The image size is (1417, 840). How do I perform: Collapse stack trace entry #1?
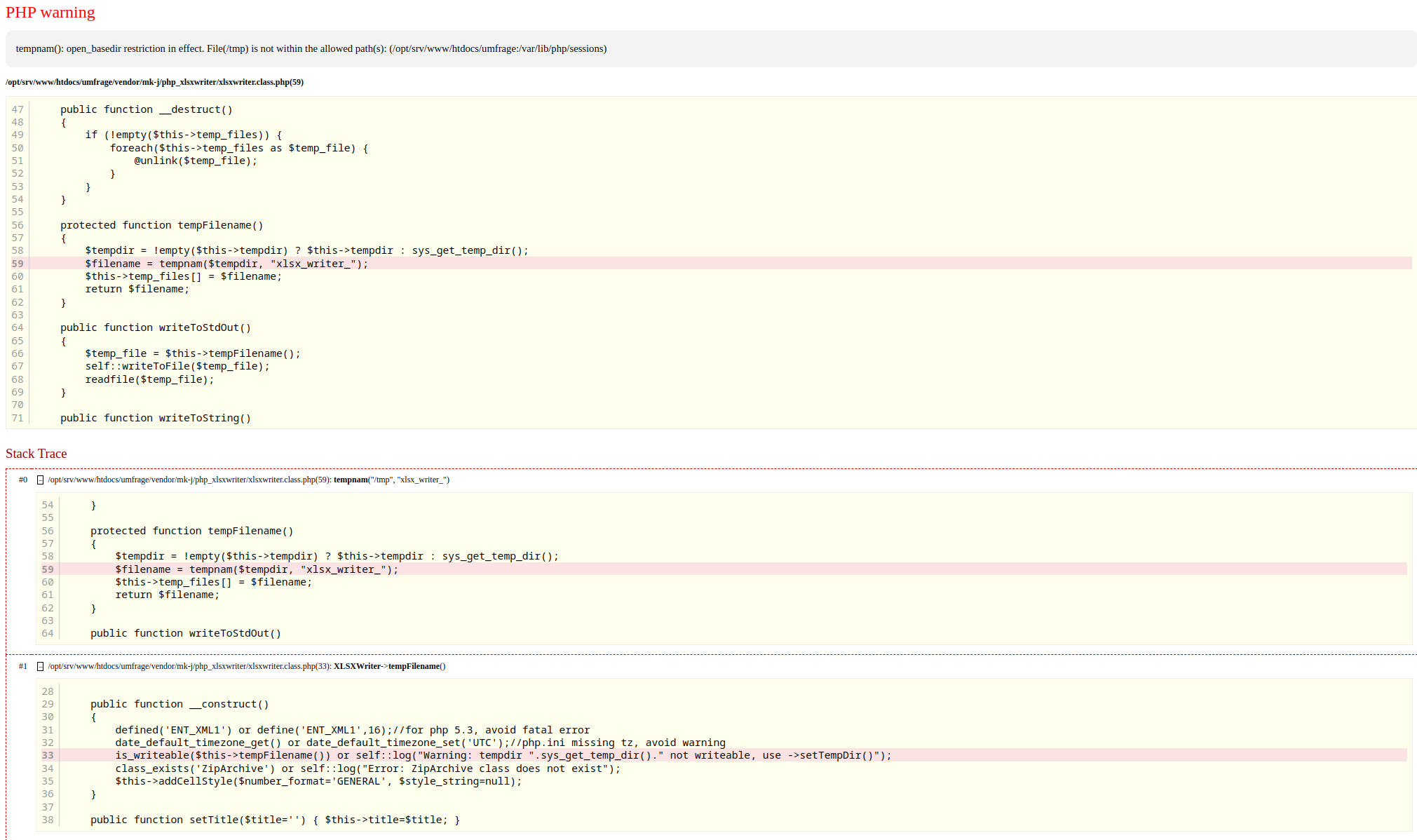pyautogui.click(x=40, y=667)
